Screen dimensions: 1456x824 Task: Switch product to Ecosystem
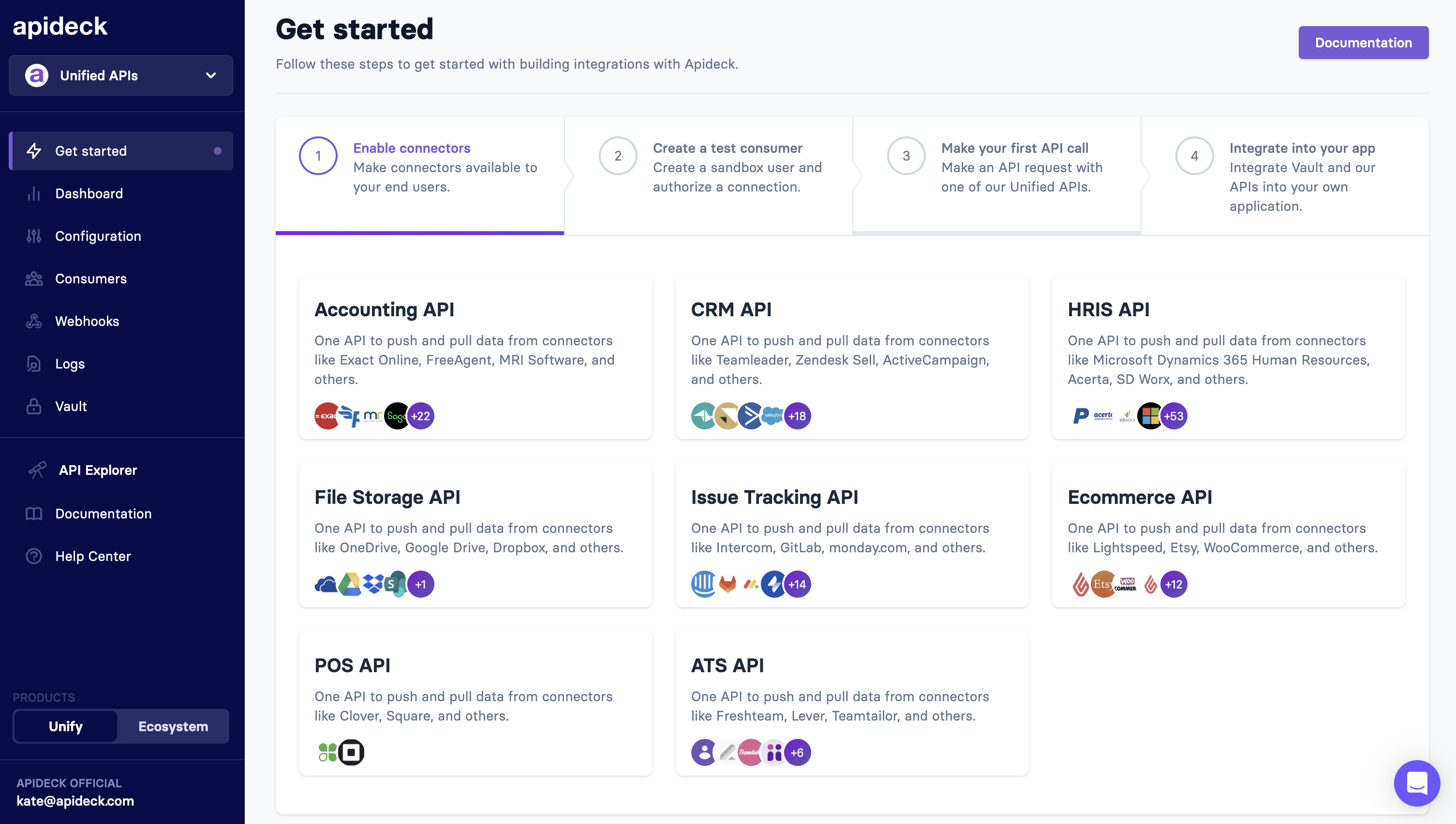coord(173,726)
